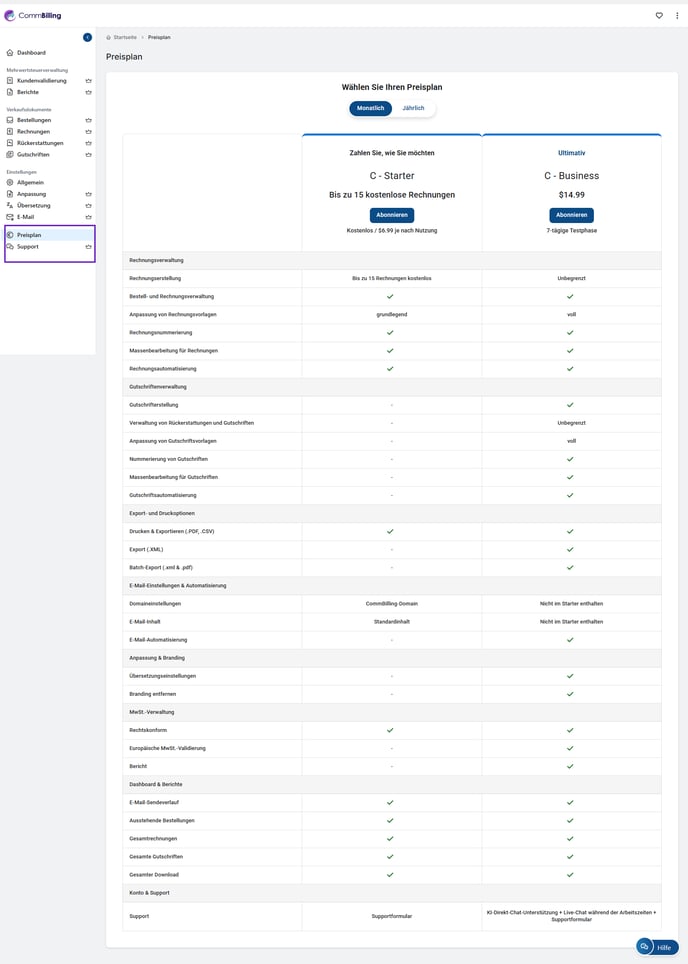Open the Hilfe chat widget

[657, 946]
